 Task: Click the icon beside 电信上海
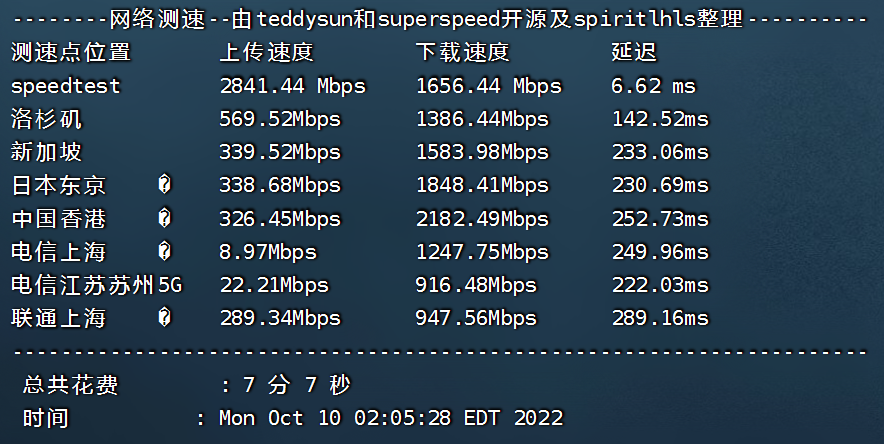[165, 251]
